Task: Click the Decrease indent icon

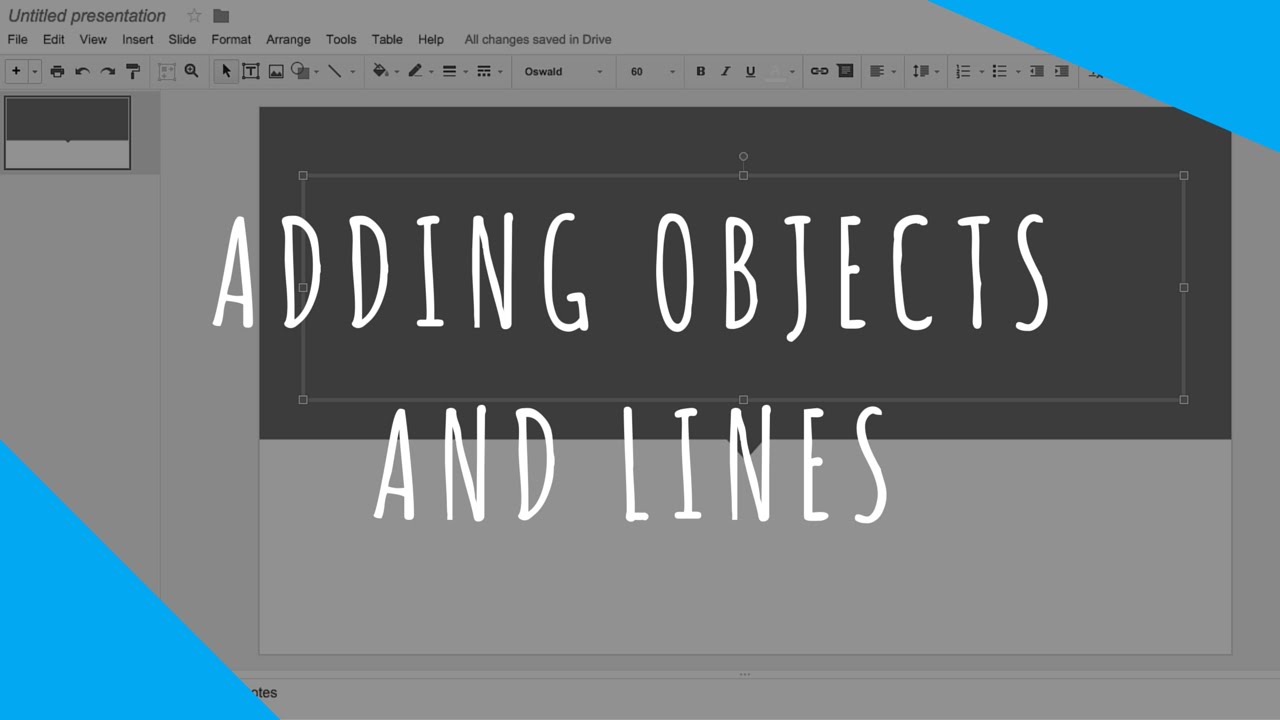Action: click(1037, 71)
